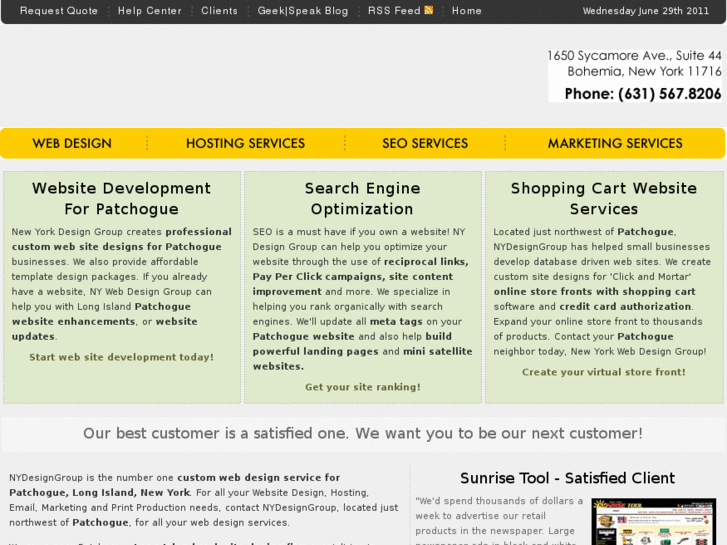Open the WEB DESIGN section
This screenshot has width=727, height=545.
(x=72, y=143)
